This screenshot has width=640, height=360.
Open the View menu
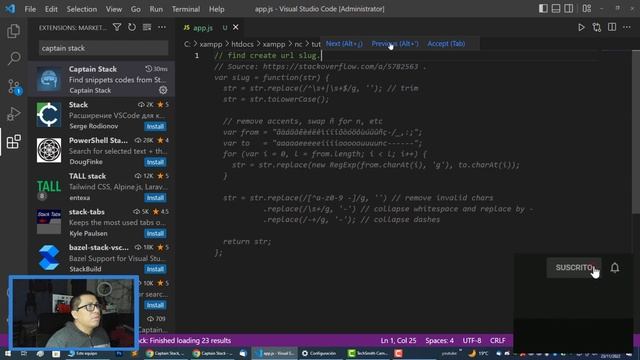114,9
